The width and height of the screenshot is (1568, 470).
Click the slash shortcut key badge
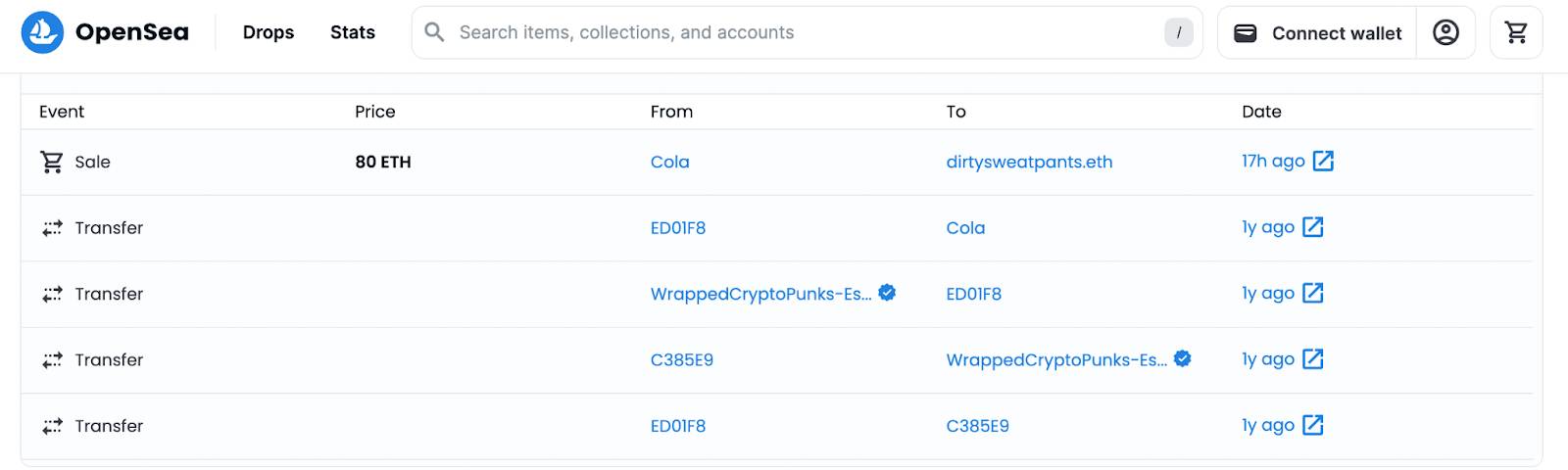tap(1178, 32)
